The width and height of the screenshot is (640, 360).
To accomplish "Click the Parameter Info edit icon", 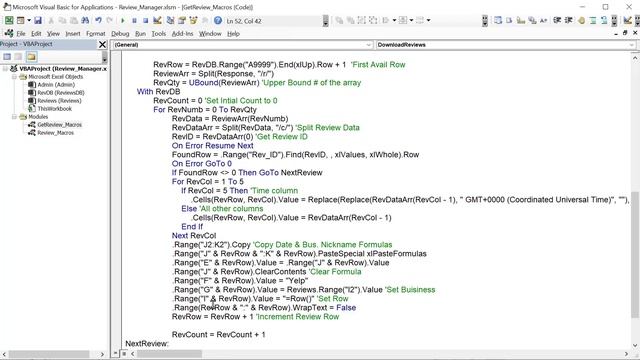I will (532, 20).
